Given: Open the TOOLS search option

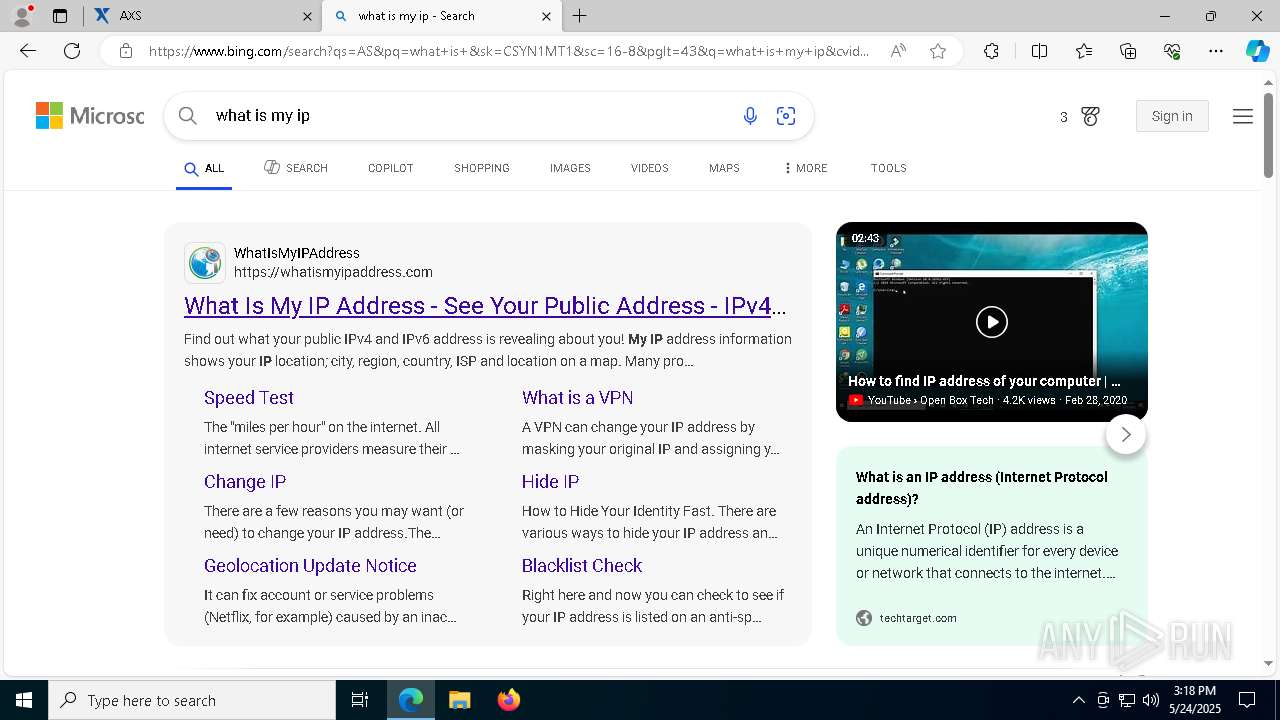Looking at the screenshot, I should (889, 168).
